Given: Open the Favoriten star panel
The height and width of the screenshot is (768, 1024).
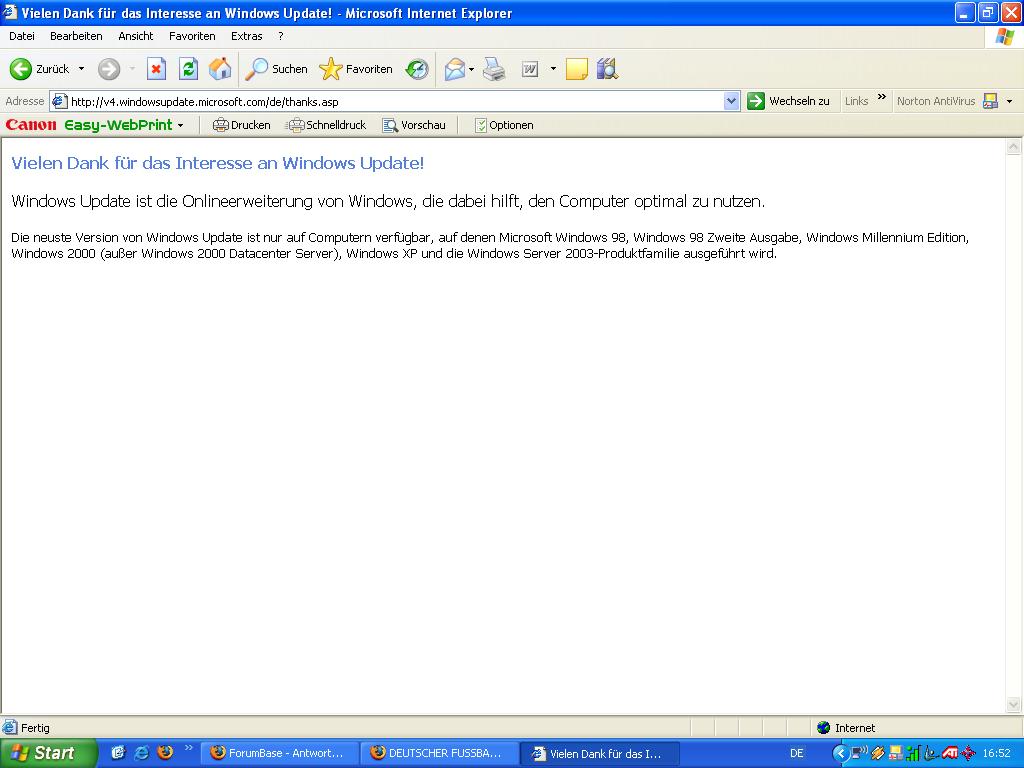Looking at the screenshot, I should tap(356, 69).
